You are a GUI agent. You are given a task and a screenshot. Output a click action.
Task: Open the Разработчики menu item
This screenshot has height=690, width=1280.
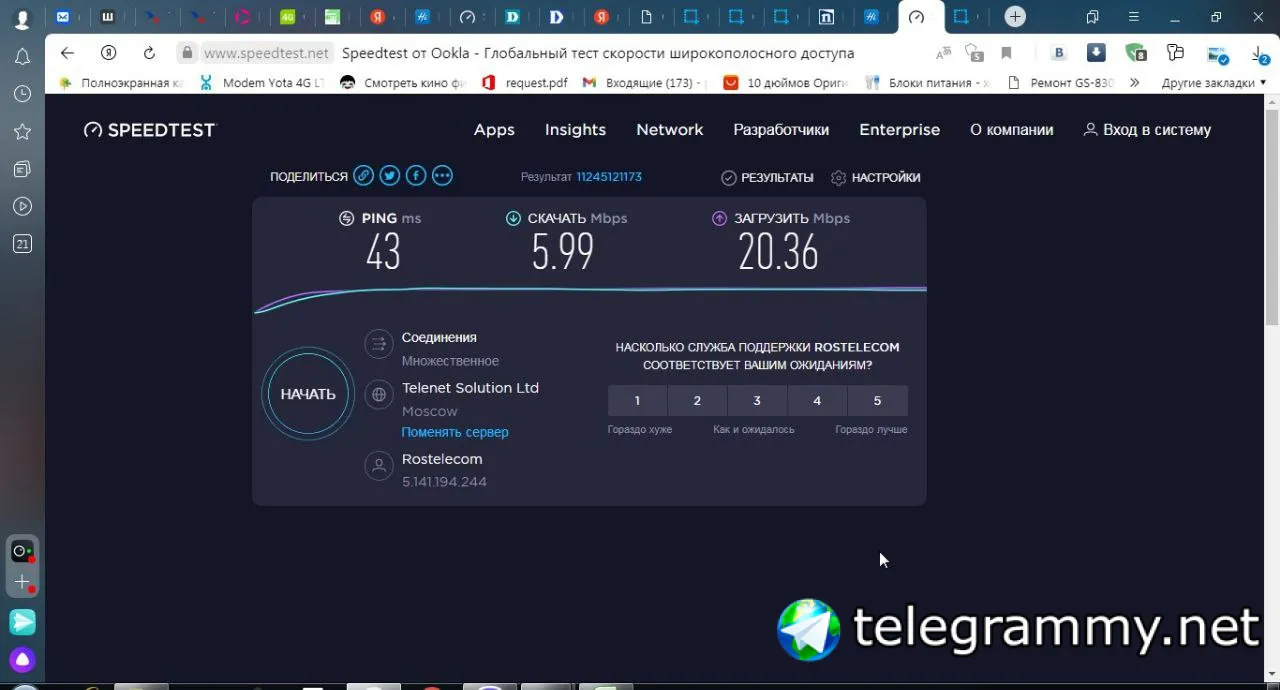click(781, 130)
